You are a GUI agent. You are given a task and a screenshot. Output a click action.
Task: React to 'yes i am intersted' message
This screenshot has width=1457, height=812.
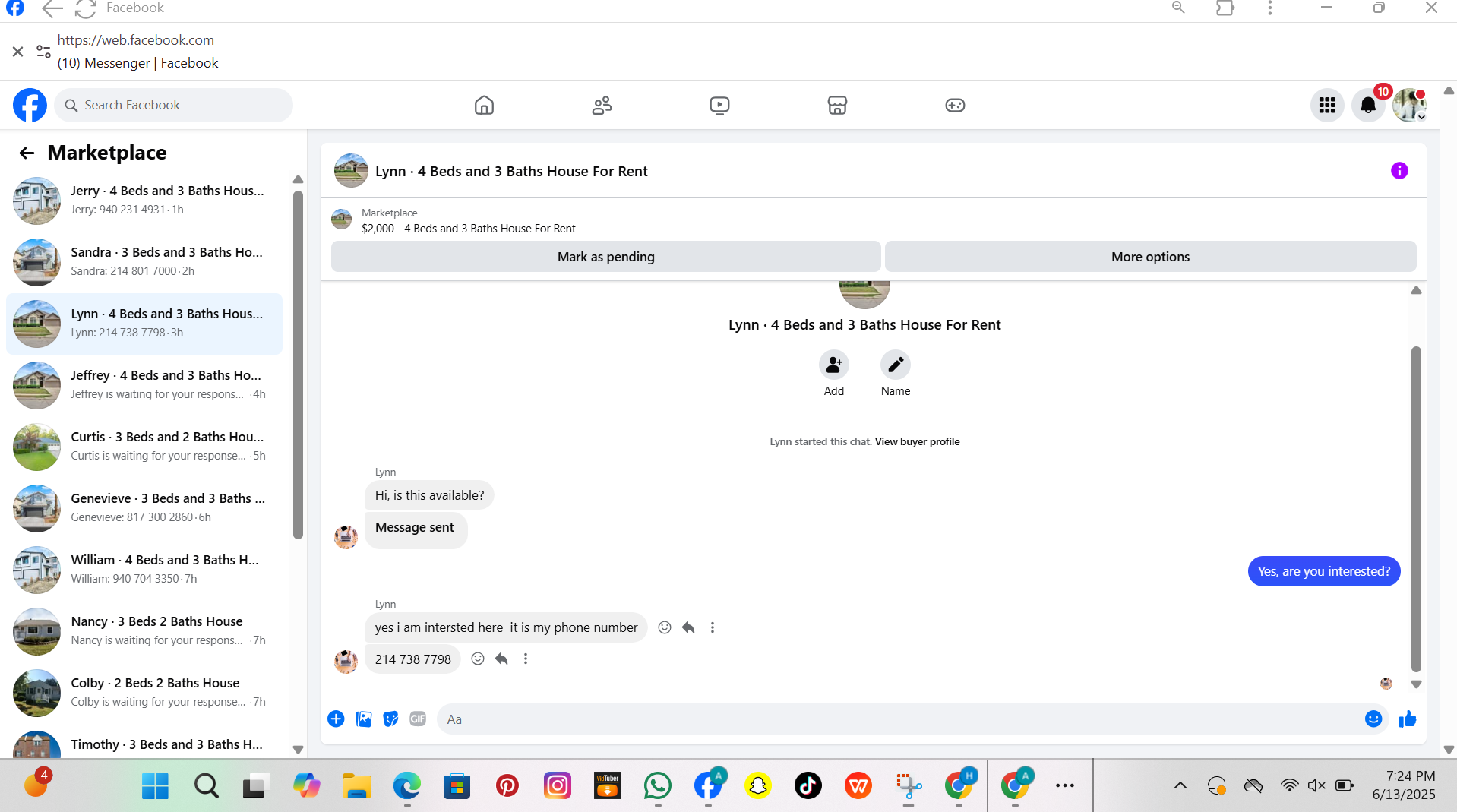(x=665, y=627)
